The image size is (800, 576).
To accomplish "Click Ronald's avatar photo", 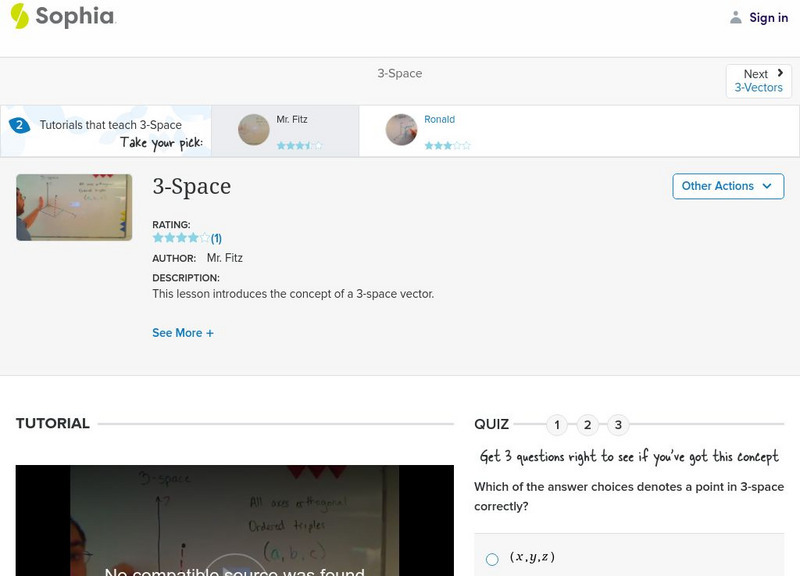I will pyautogui.click(x=401, y=130).
